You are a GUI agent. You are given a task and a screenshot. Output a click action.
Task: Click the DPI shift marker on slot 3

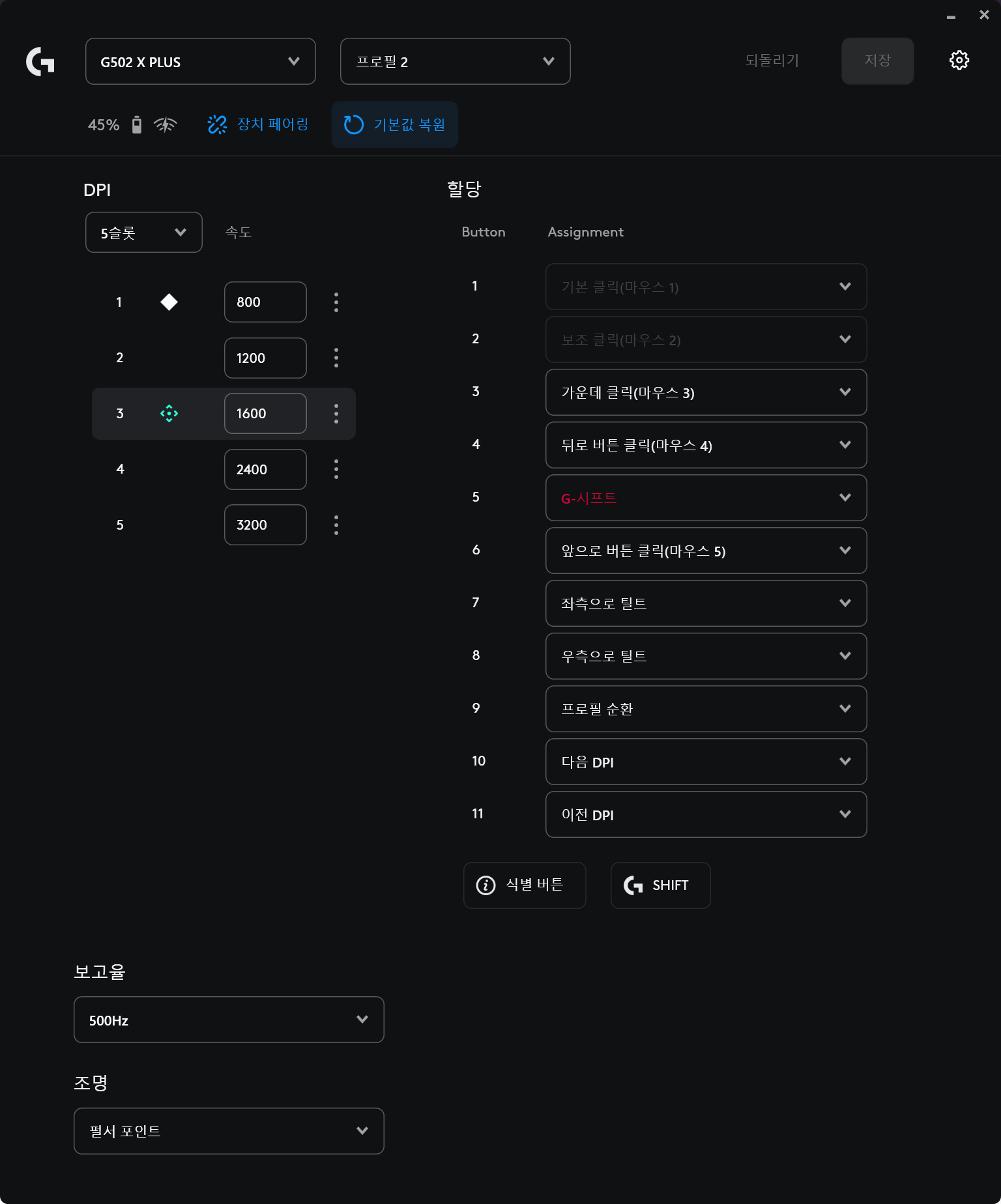[x=169, y=414]
